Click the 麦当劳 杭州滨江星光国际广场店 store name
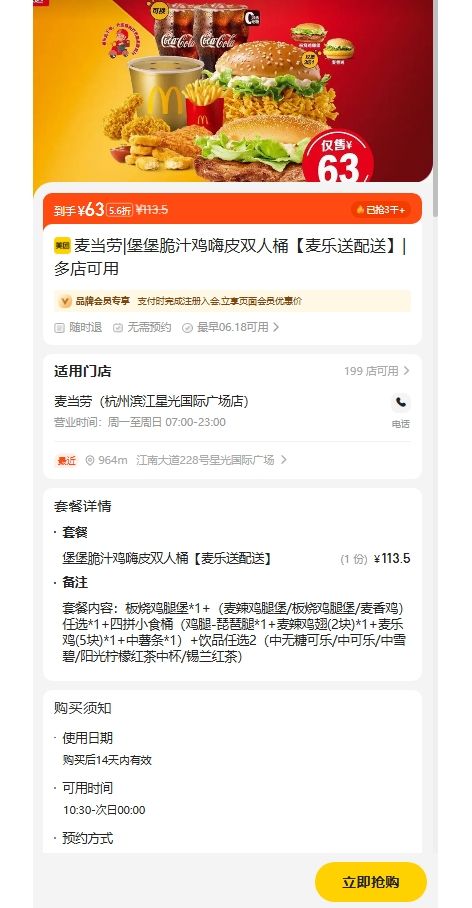 pos(151,401)
